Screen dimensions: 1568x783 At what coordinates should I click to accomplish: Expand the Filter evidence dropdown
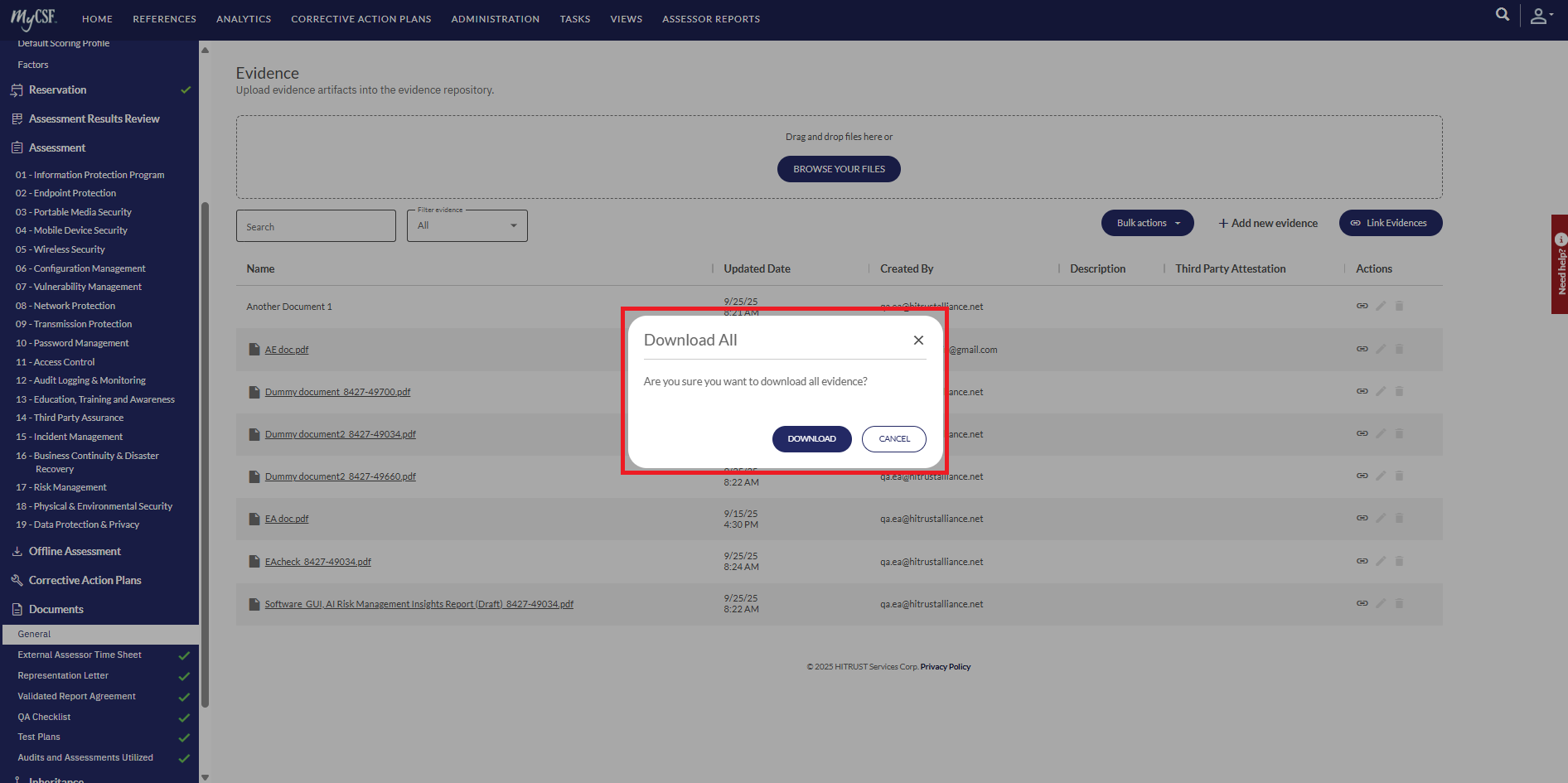point(467,225)
